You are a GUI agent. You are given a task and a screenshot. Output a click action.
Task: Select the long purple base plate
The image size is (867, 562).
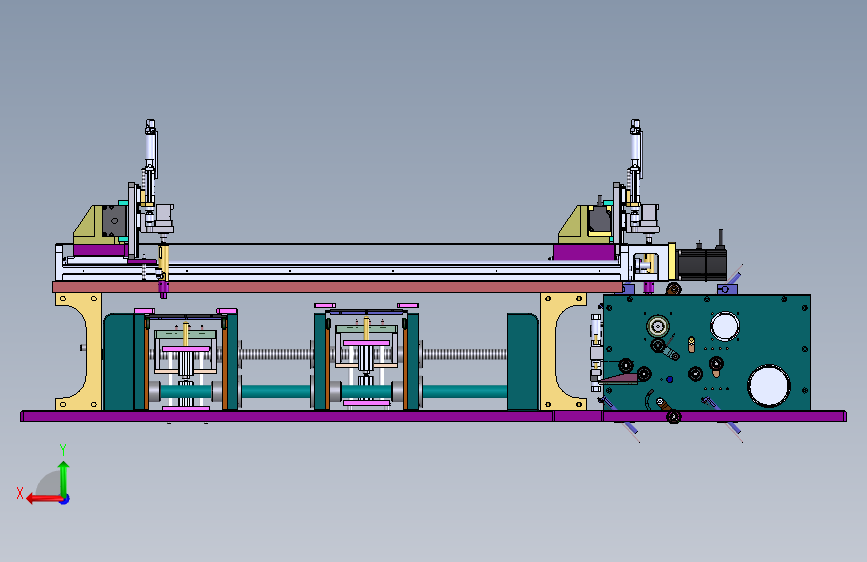433,416
